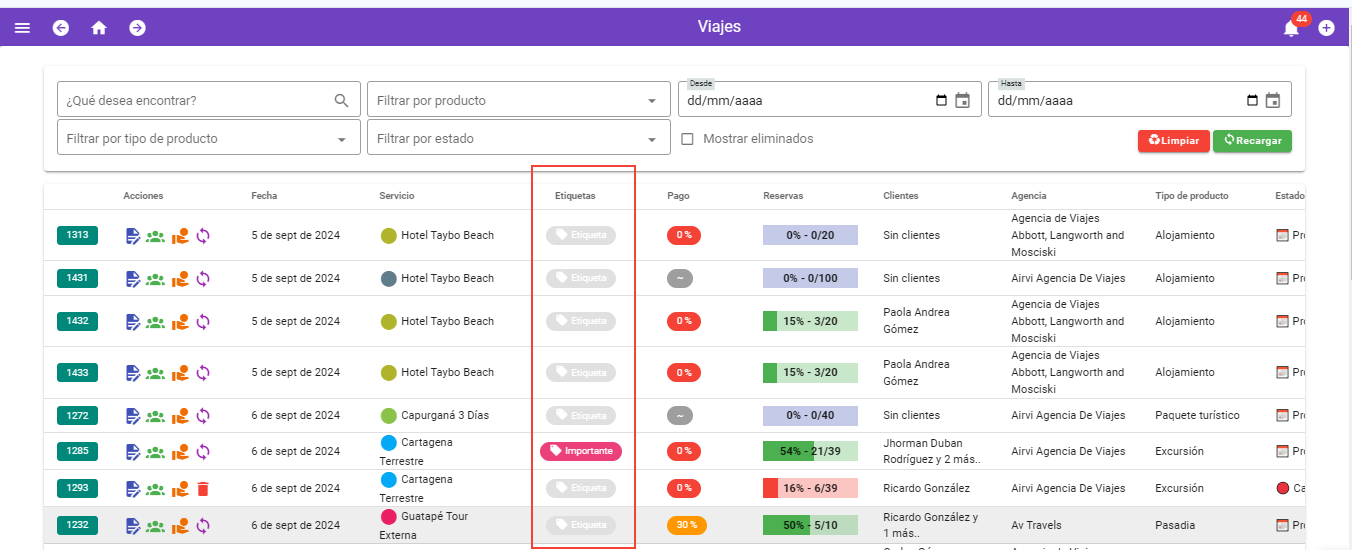Click the 54% - 21/39 reservations progress bar
1352x550 pixels.
tap(810, 452)
